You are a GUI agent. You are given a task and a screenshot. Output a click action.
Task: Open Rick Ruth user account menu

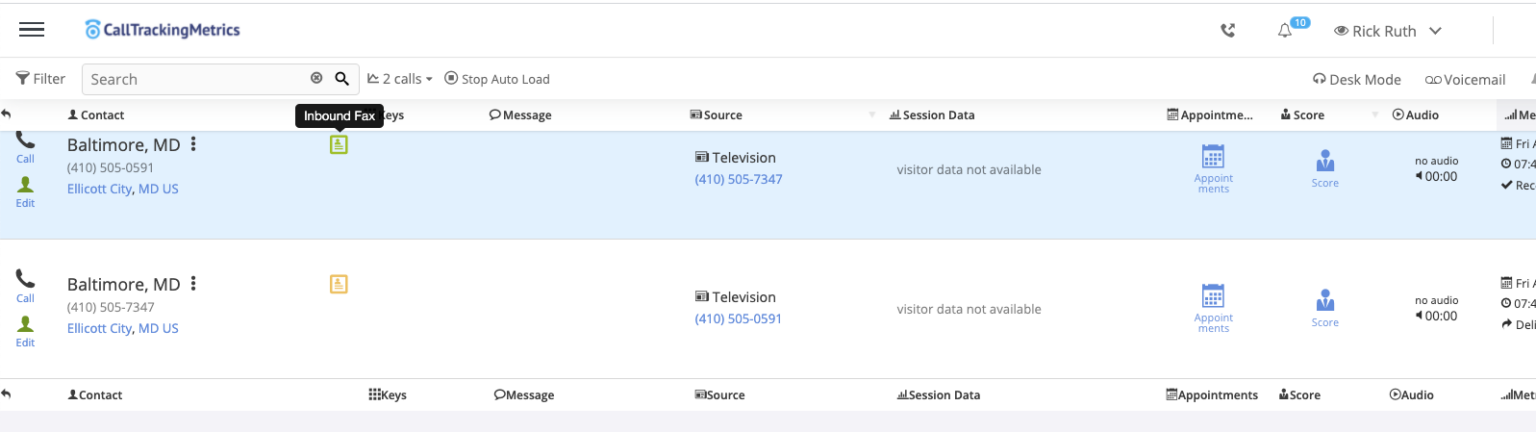point(1388,31)
